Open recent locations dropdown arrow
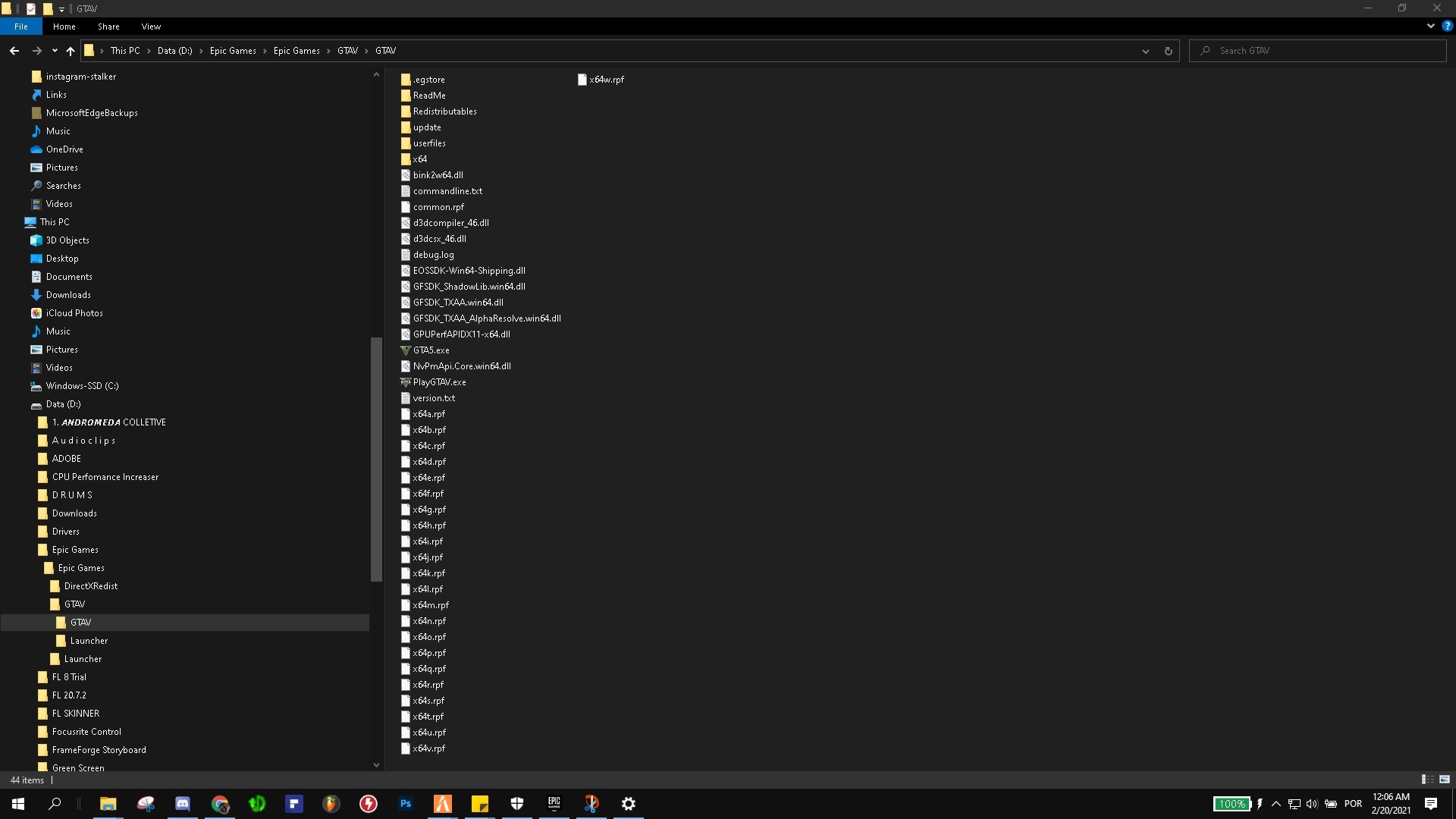Image resolution: width=1456 pixels, height=819 pixels. tap(55, 51)
